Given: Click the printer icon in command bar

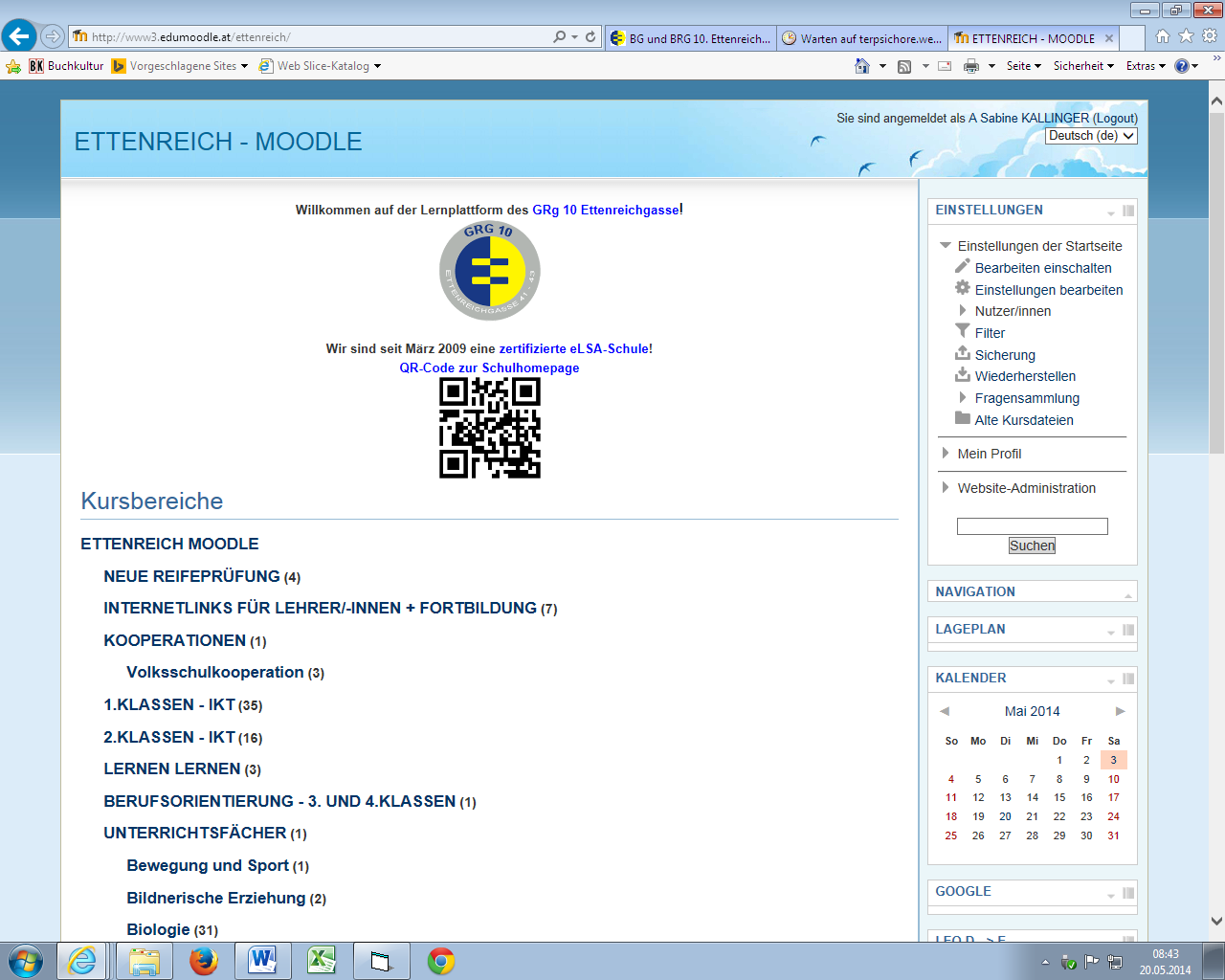Looking at the screenshot, I should [971, 66].
